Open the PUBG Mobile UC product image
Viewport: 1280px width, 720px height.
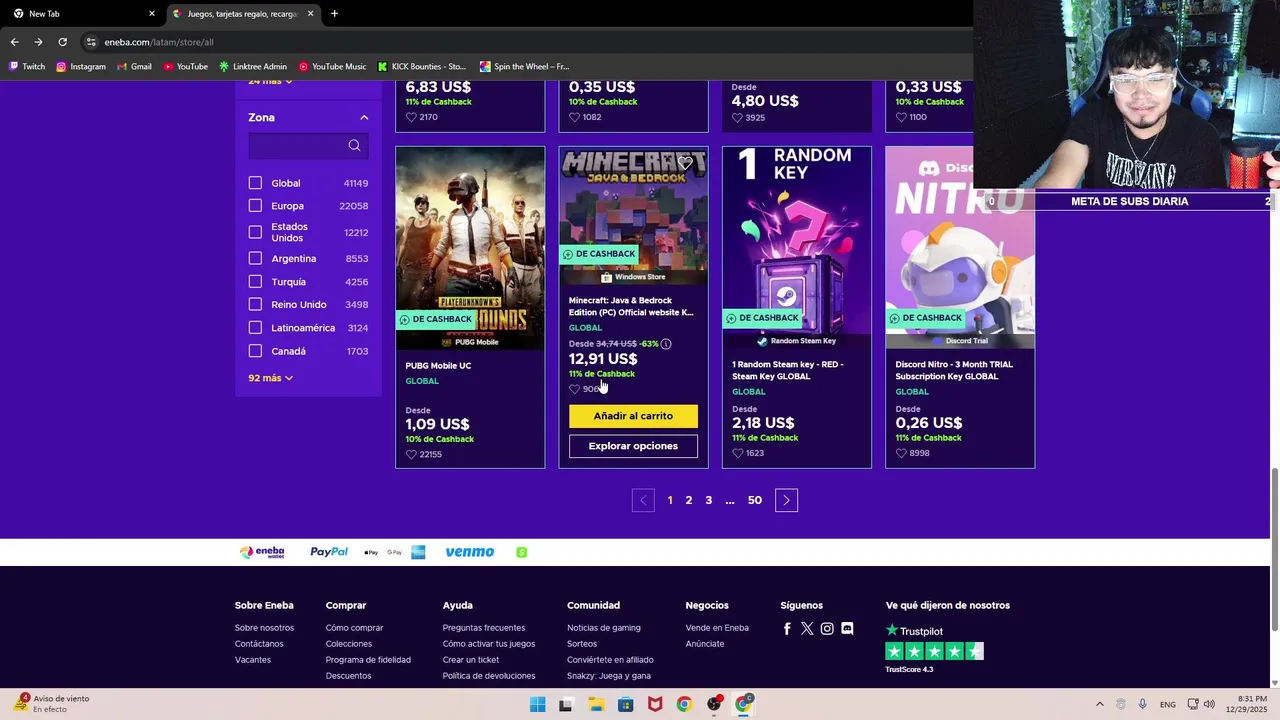470,248
